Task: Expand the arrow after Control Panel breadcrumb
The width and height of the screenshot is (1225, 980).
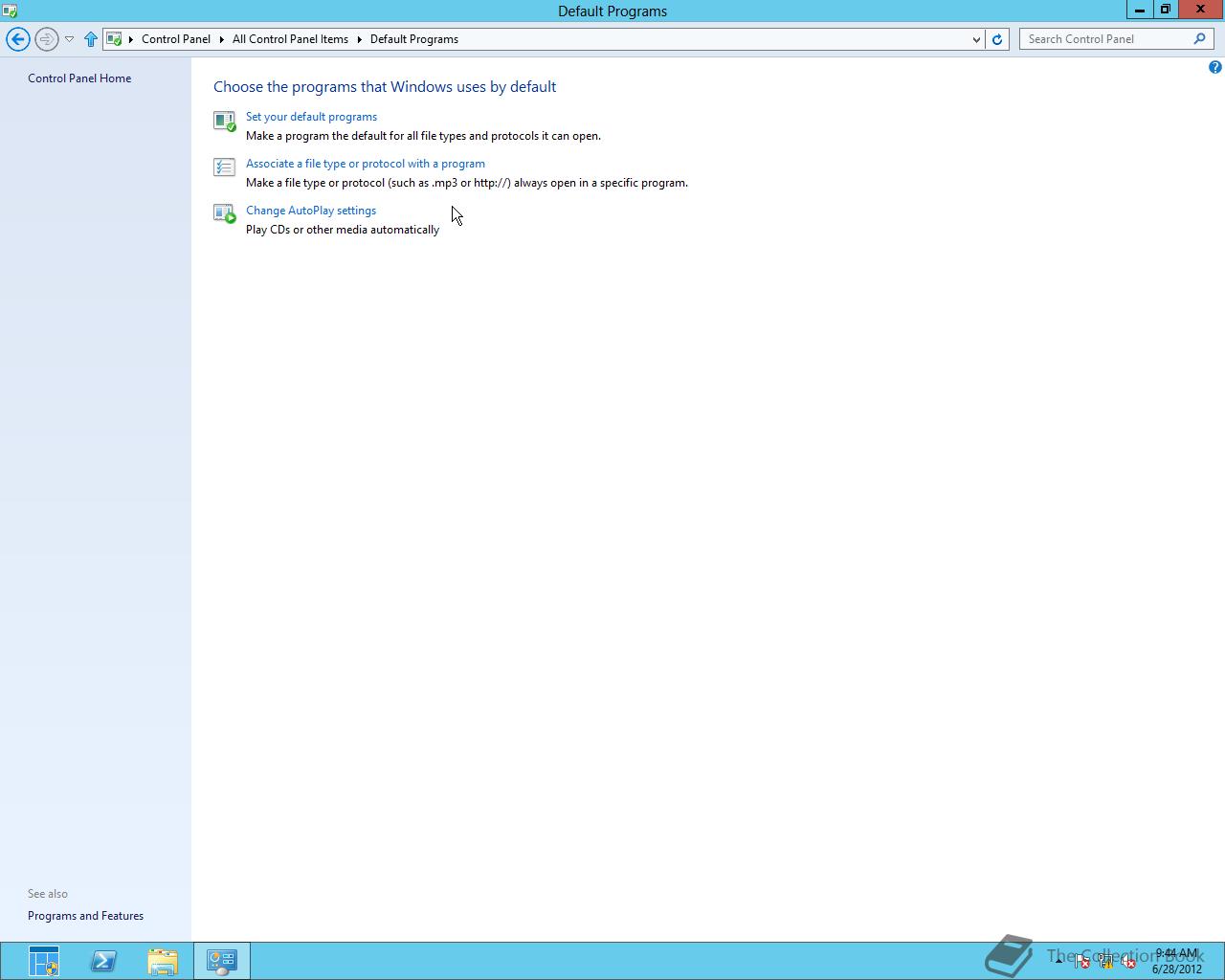Action: pyautogui.click(x=222, y=39)
